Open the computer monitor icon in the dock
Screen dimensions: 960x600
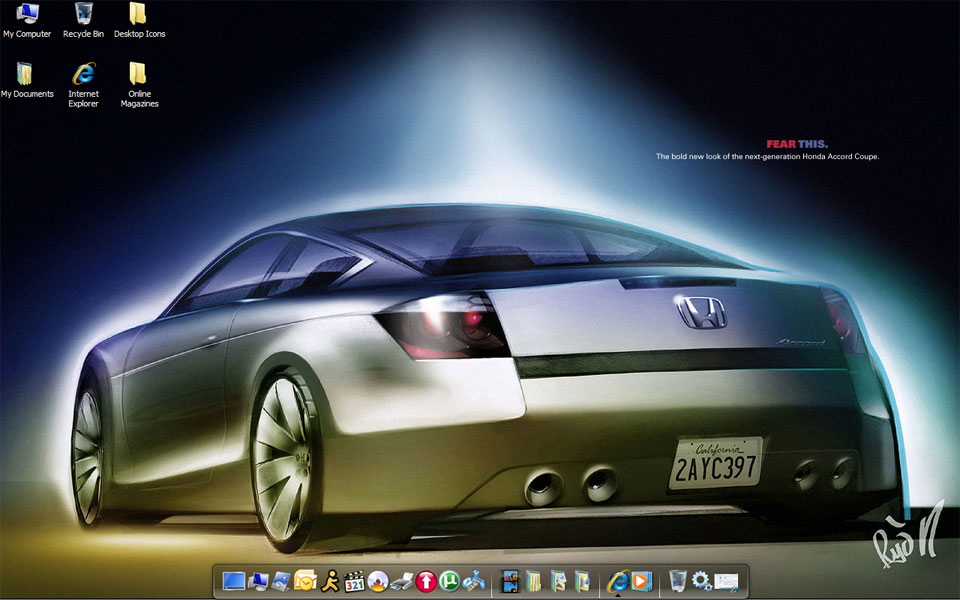[258, 581]
